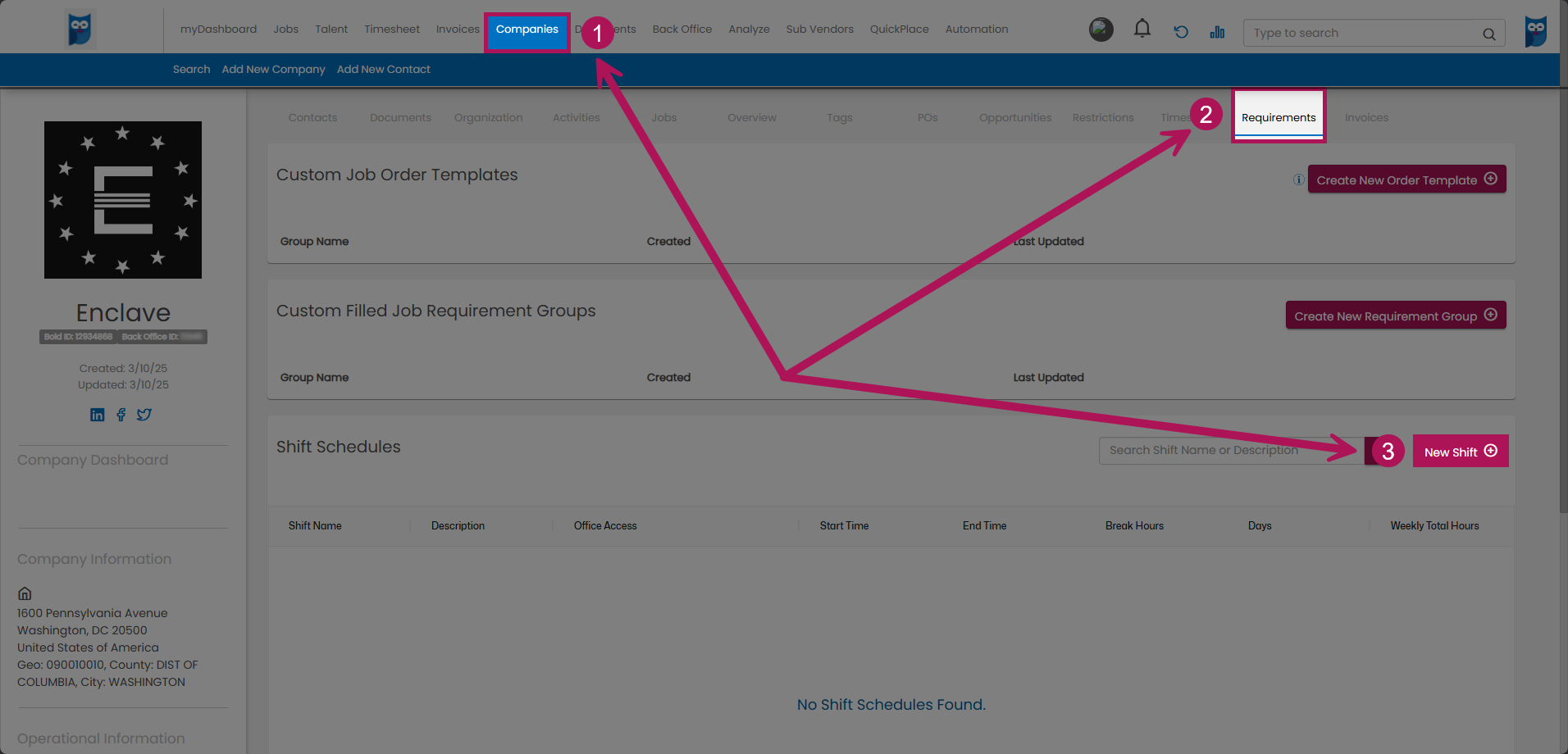Click the New Shift button

click(1460, 452)
